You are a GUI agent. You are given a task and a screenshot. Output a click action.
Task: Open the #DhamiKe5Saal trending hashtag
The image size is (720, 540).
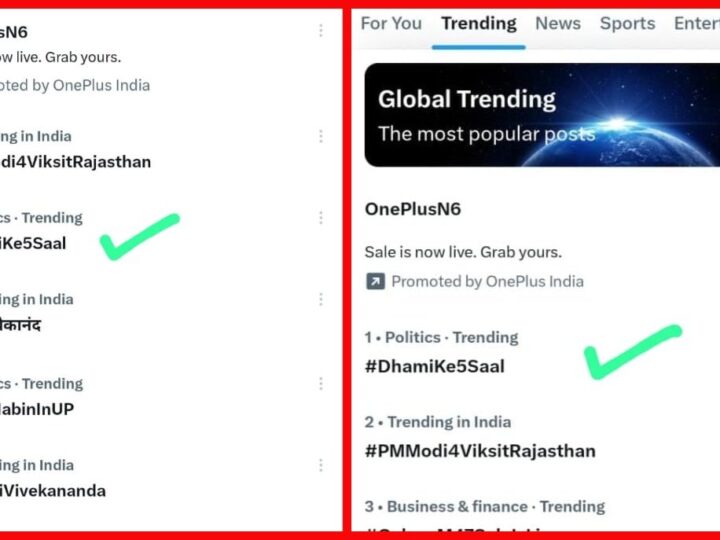(434, 366)
